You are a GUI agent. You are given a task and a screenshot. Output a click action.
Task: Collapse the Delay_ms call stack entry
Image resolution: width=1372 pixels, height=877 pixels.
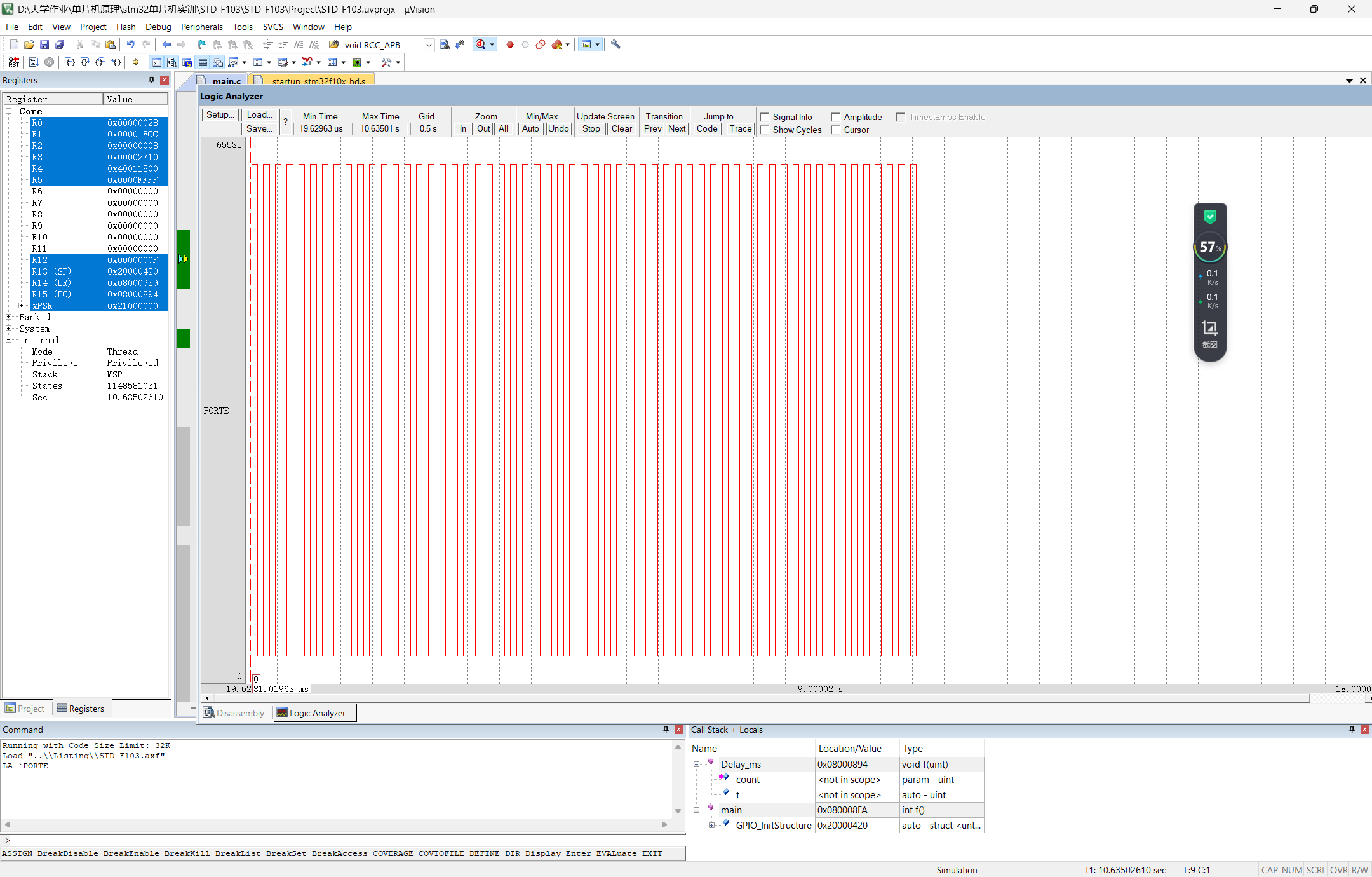tap(696, 765)
